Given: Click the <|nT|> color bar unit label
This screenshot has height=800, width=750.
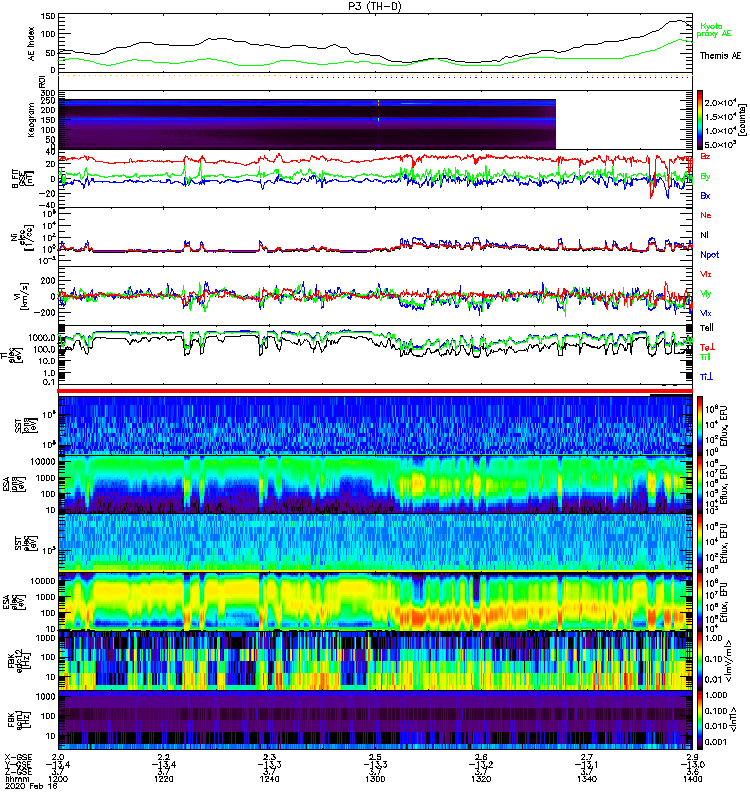Looking at the screenshot, I should [734, 719].
